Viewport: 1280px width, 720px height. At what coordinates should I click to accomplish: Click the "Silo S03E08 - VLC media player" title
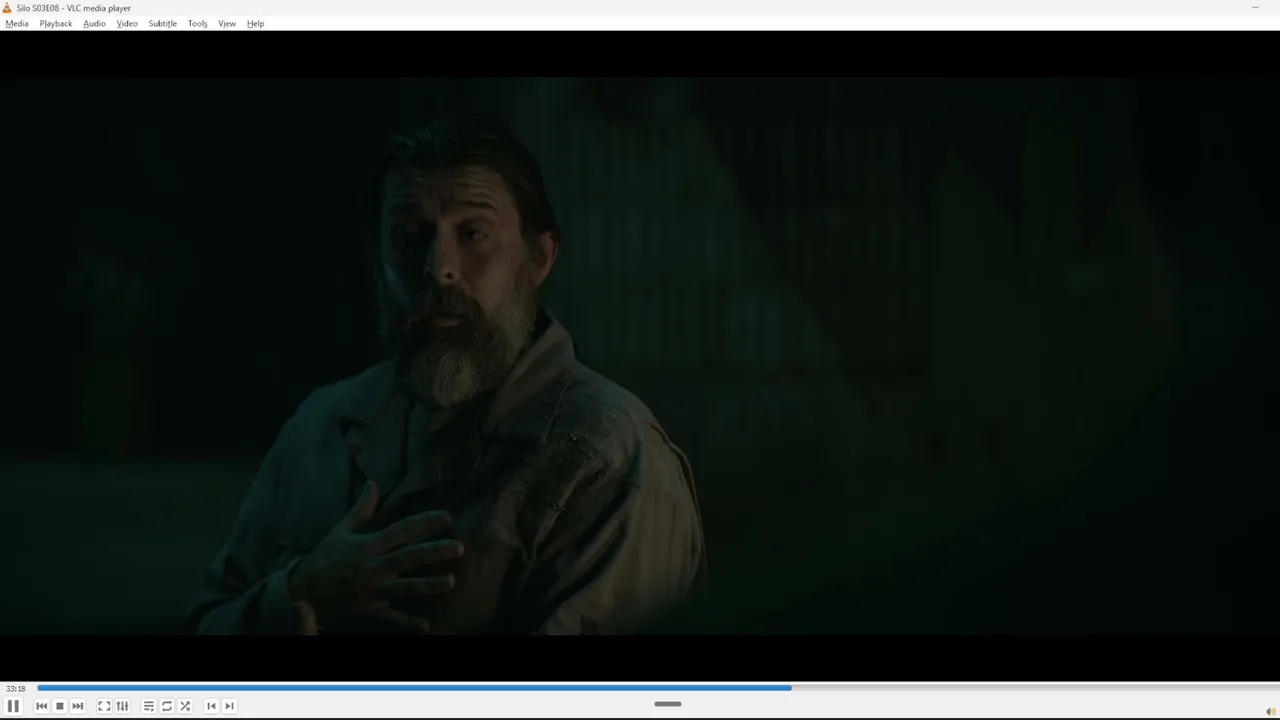click(x=73, y=8)
